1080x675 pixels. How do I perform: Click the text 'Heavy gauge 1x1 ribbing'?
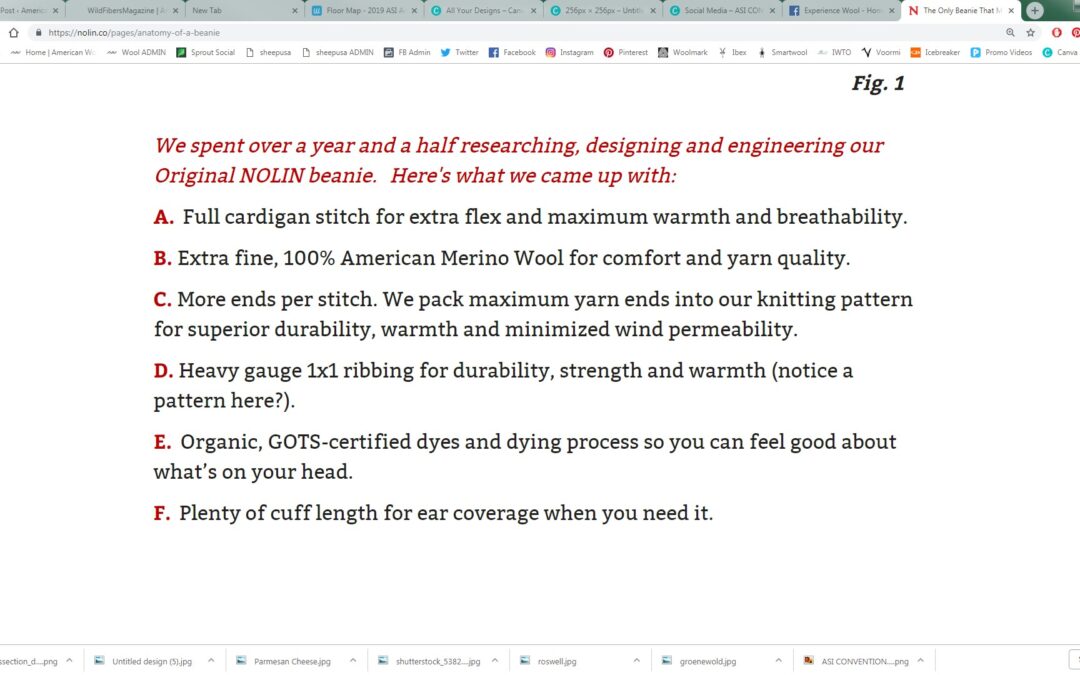pos(296,371)
